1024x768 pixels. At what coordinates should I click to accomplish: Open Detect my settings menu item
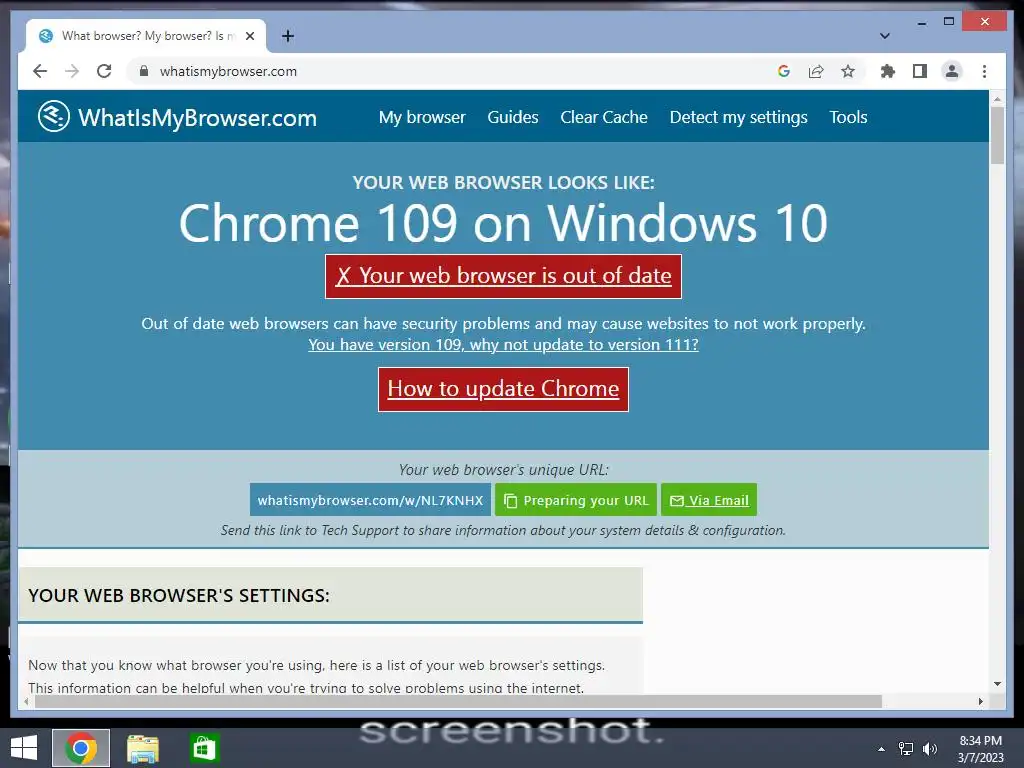tap(739, 118)
